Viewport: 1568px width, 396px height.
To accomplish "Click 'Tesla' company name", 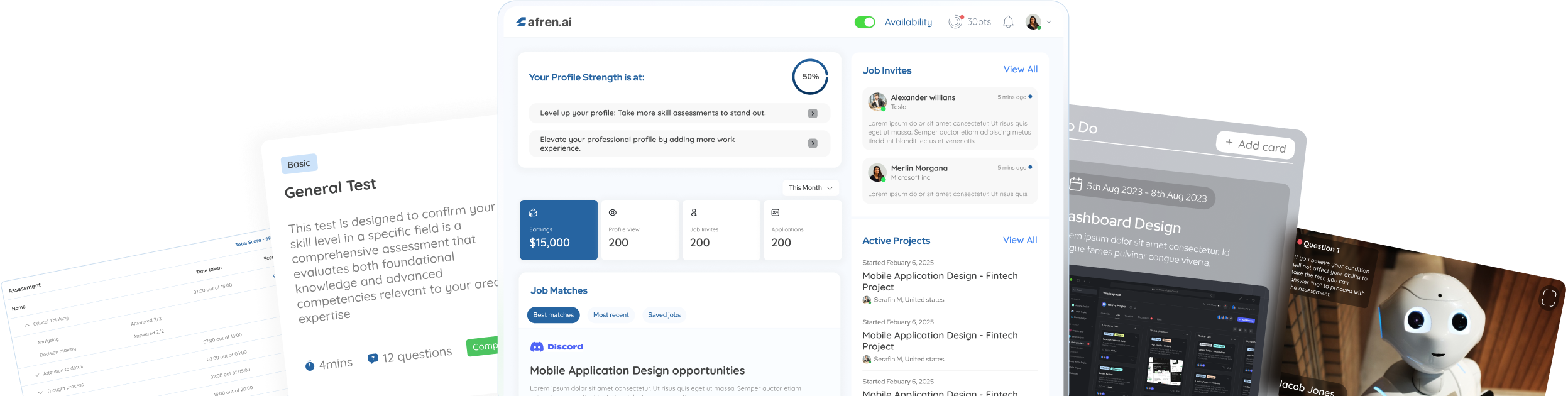I will coord(899,107).
